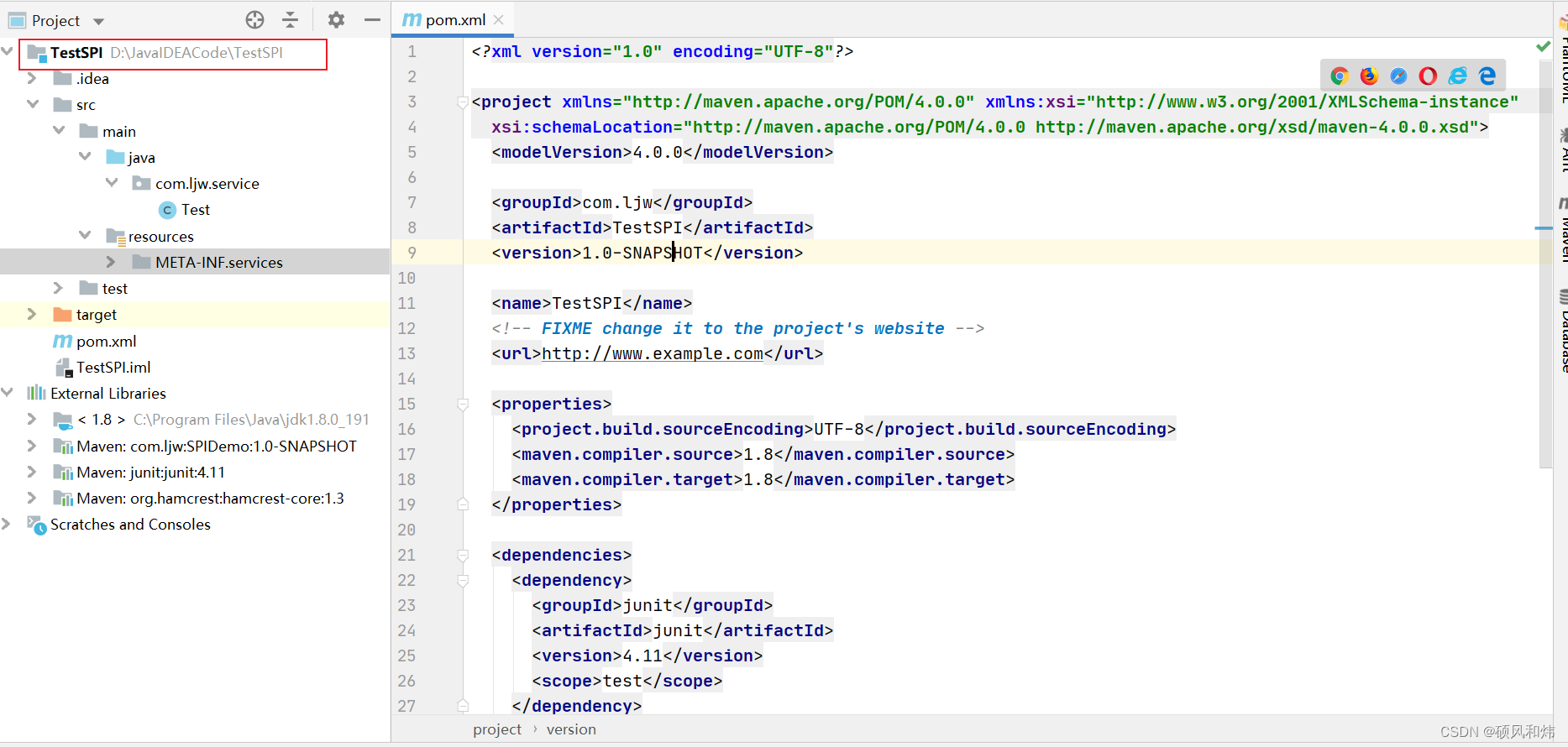Viewport: 1568px width, 747px height.
Task: Click the 'project' breadcrumb
Action: coord(497,730)
